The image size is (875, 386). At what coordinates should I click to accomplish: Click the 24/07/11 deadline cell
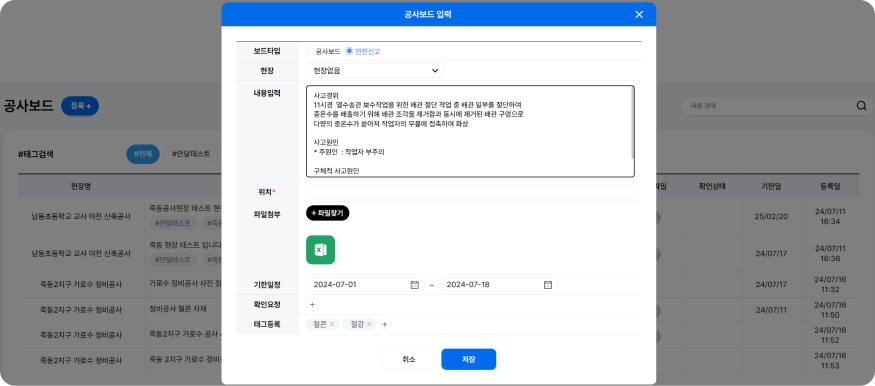tap(771, 310)
